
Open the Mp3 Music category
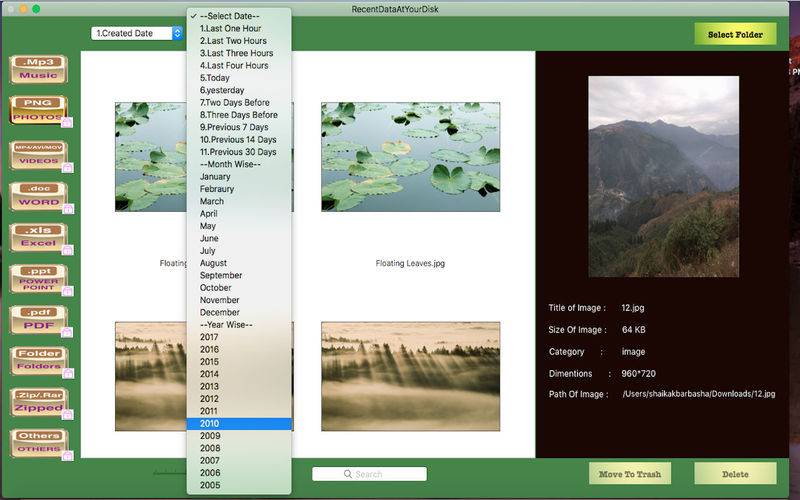(x=39, y=69)
